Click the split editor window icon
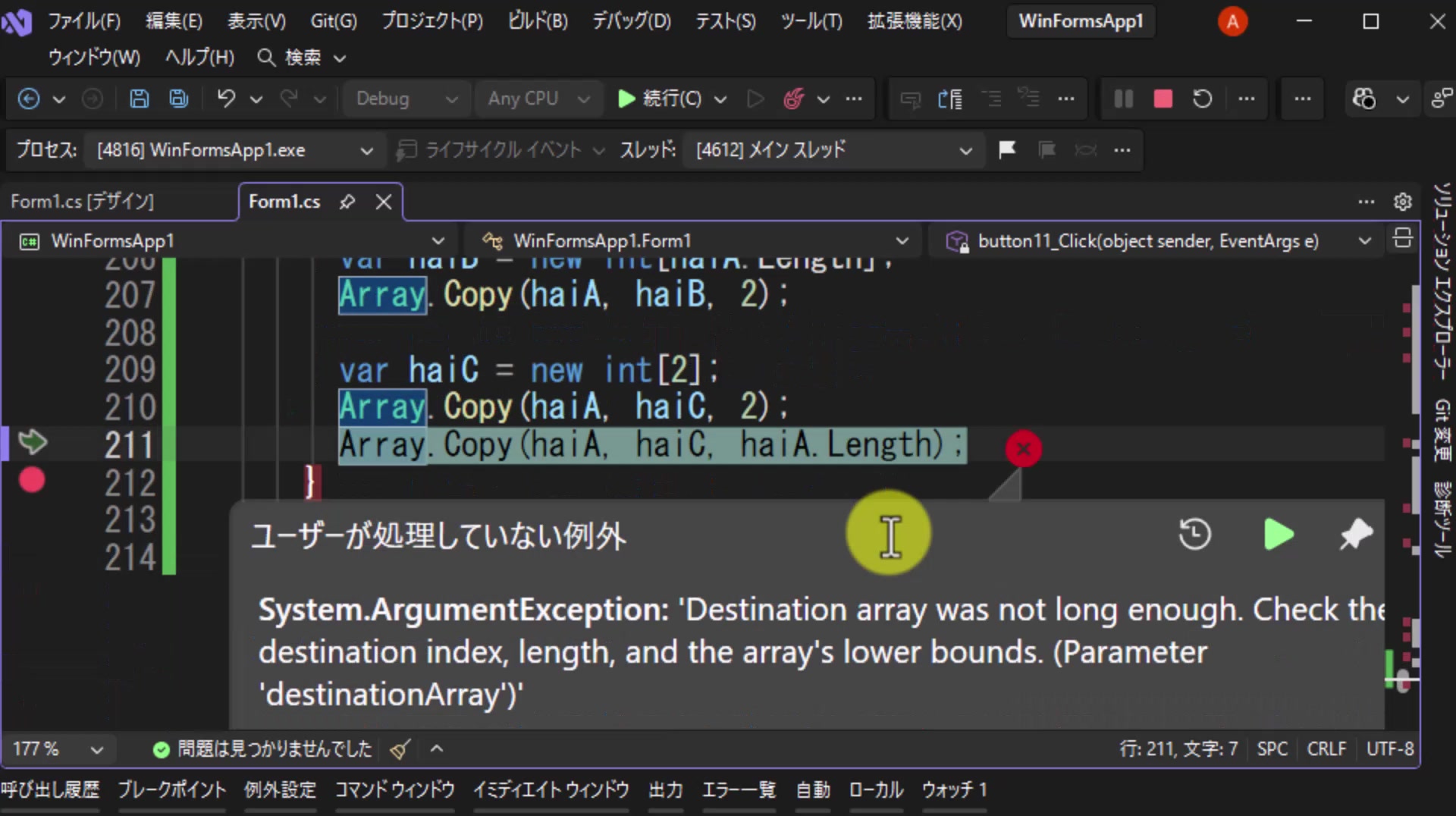The width and height of the screenshot is (1456, 816). tap(1403, 240)
